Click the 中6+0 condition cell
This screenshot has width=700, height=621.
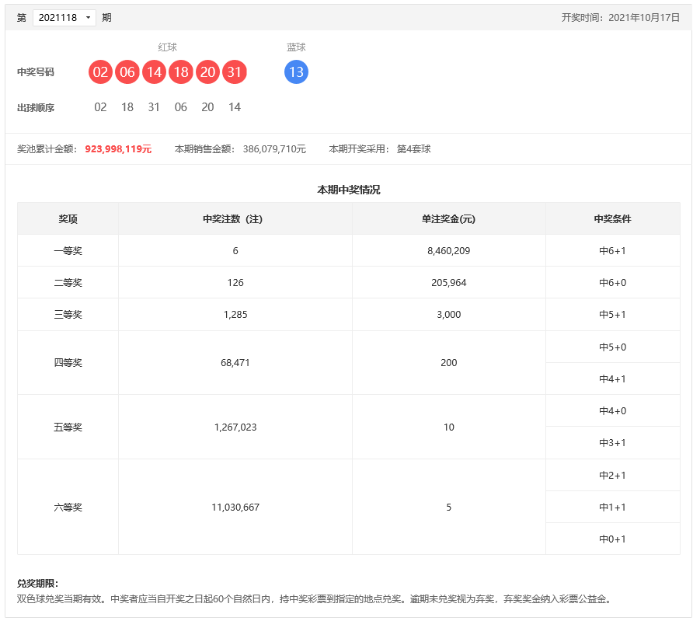click(612, 283)
